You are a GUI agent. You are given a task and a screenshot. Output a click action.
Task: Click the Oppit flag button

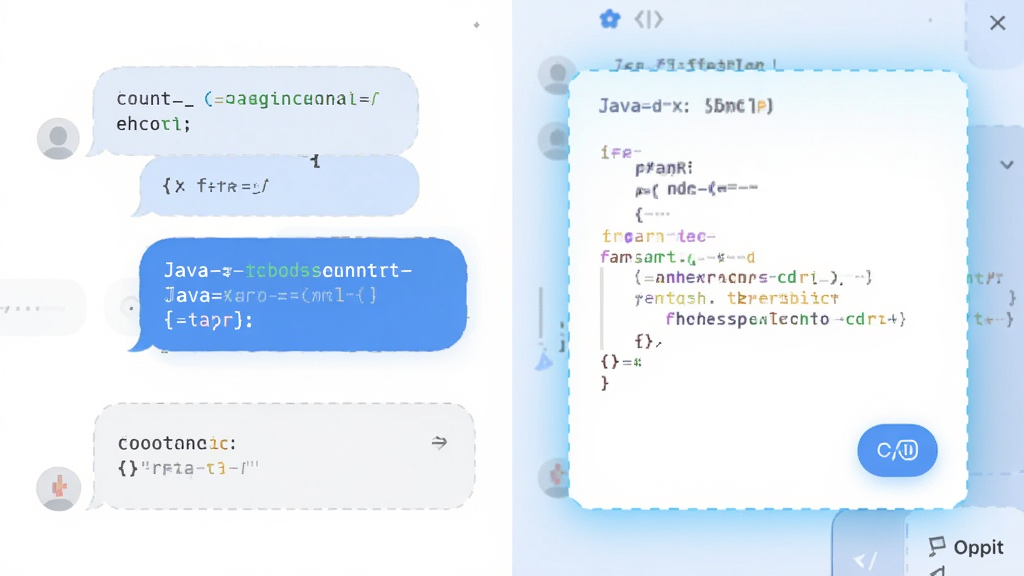coord(966,547)
